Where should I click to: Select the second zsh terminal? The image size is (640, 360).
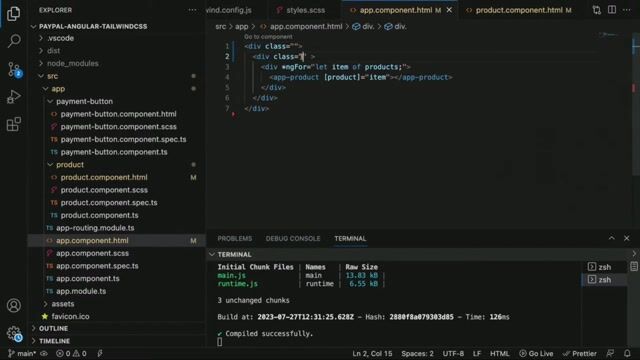click(x=604, y=280)
